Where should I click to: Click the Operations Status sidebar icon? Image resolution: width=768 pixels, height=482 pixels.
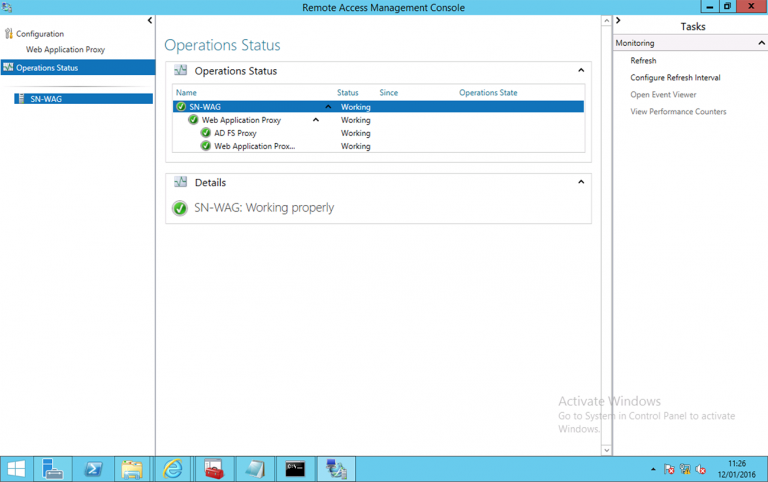8,67
